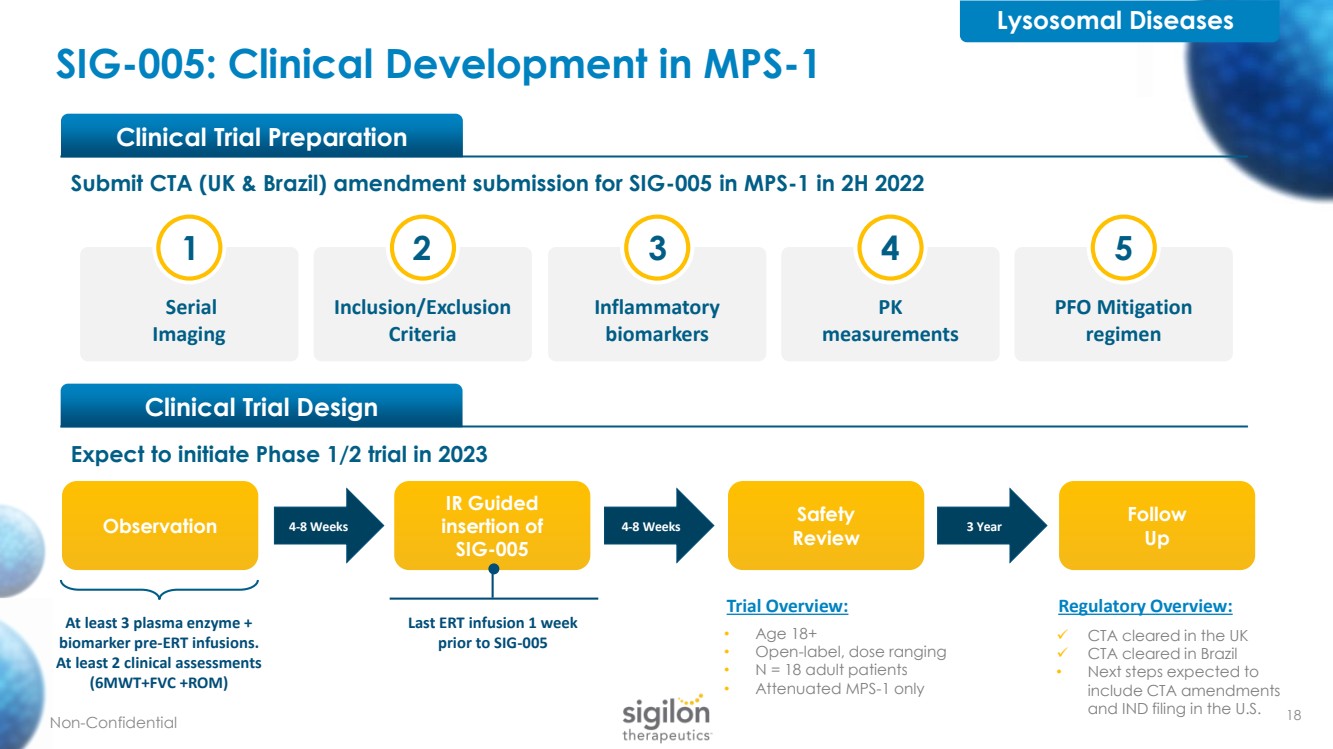The image size is (1333, 749).
Task: Click the Attenuated MPS-1 only bullet
Action: coord(840,689)
